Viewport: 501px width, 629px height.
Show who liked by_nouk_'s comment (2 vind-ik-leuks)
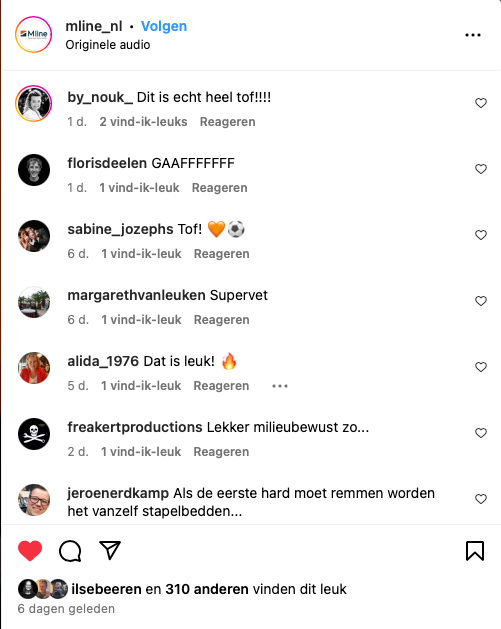click(143, 122)
